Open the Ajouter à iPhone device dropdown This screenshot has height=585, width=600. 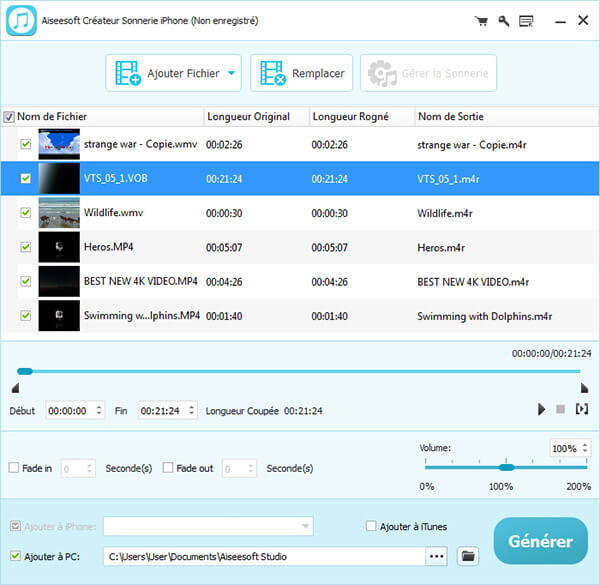(x=305, y=526)
